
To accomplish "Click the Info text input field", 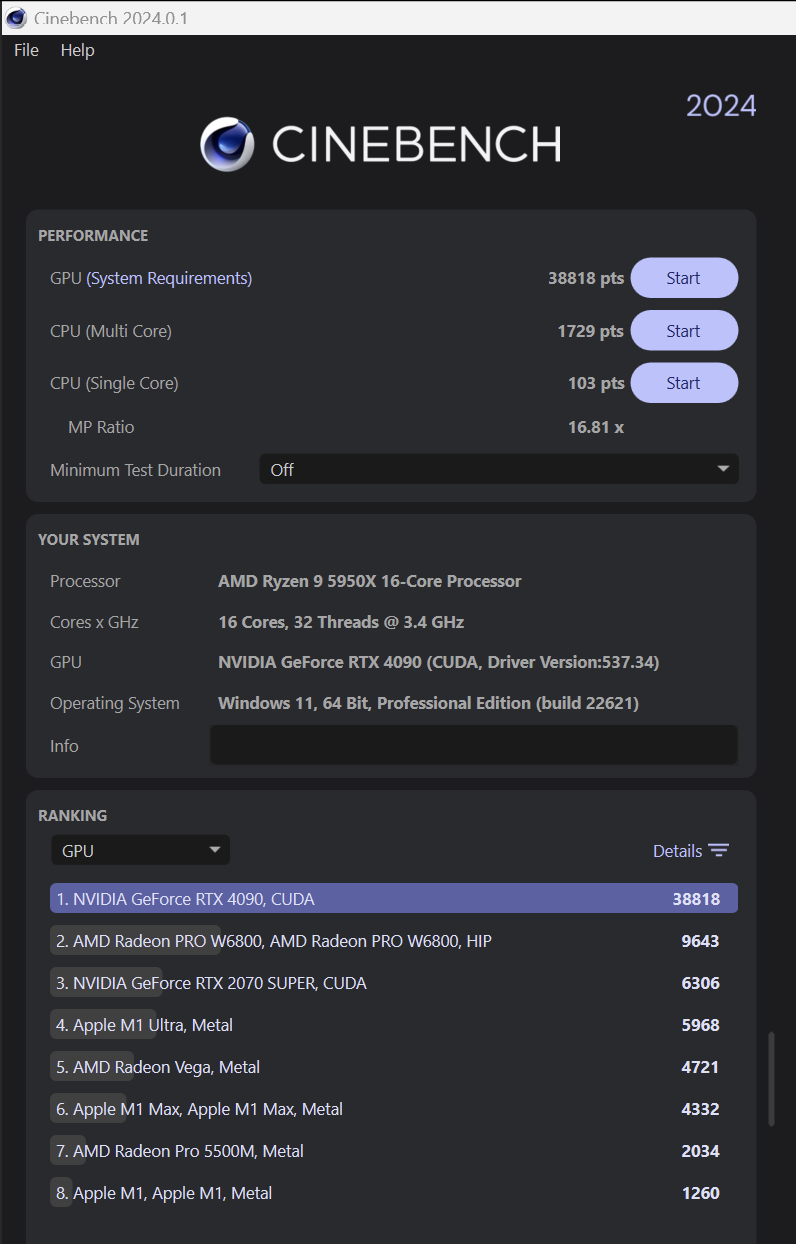I will [473, 745].
